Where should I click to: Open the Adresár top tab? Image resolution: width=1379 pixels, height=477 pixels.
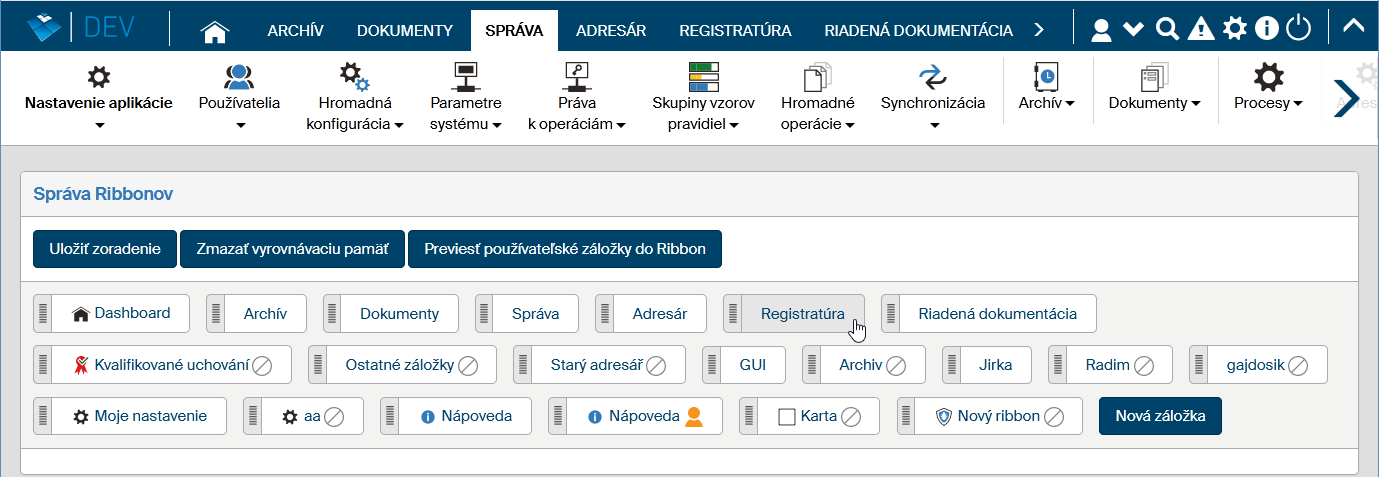pos(611,30)
